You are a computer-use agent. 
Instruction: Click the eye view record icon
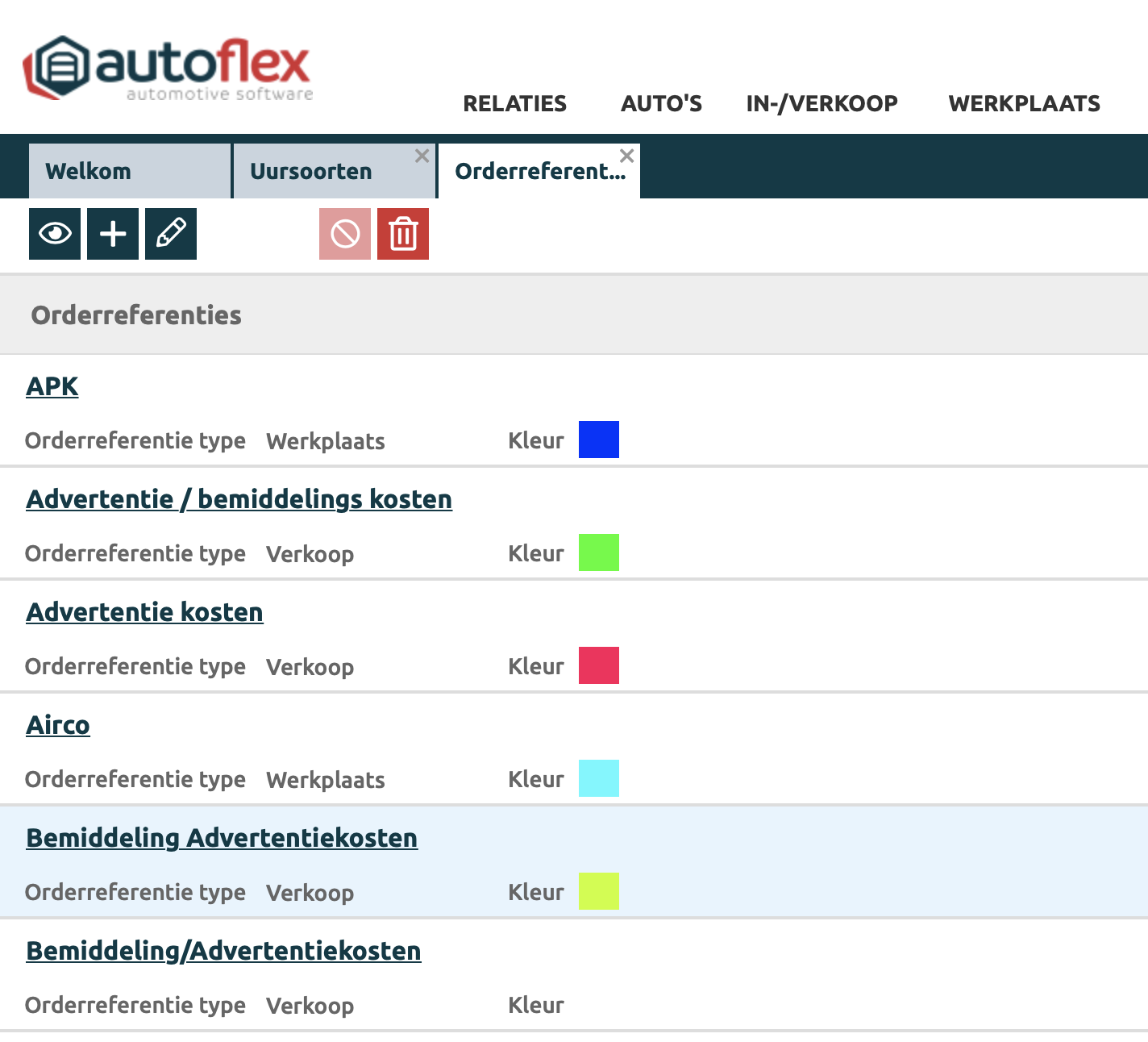(x=55, y=234)
